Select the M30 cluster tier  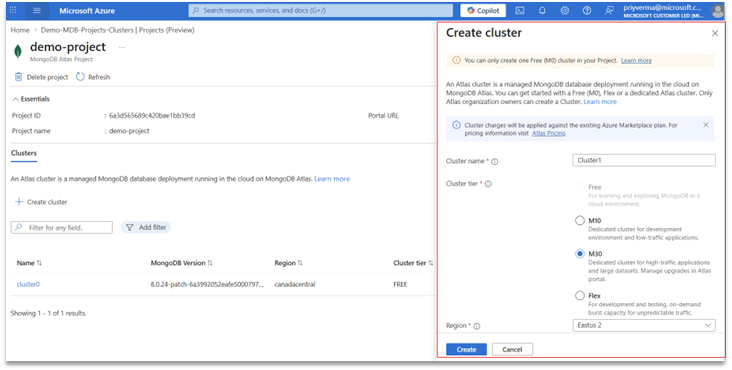coord(579,254)
